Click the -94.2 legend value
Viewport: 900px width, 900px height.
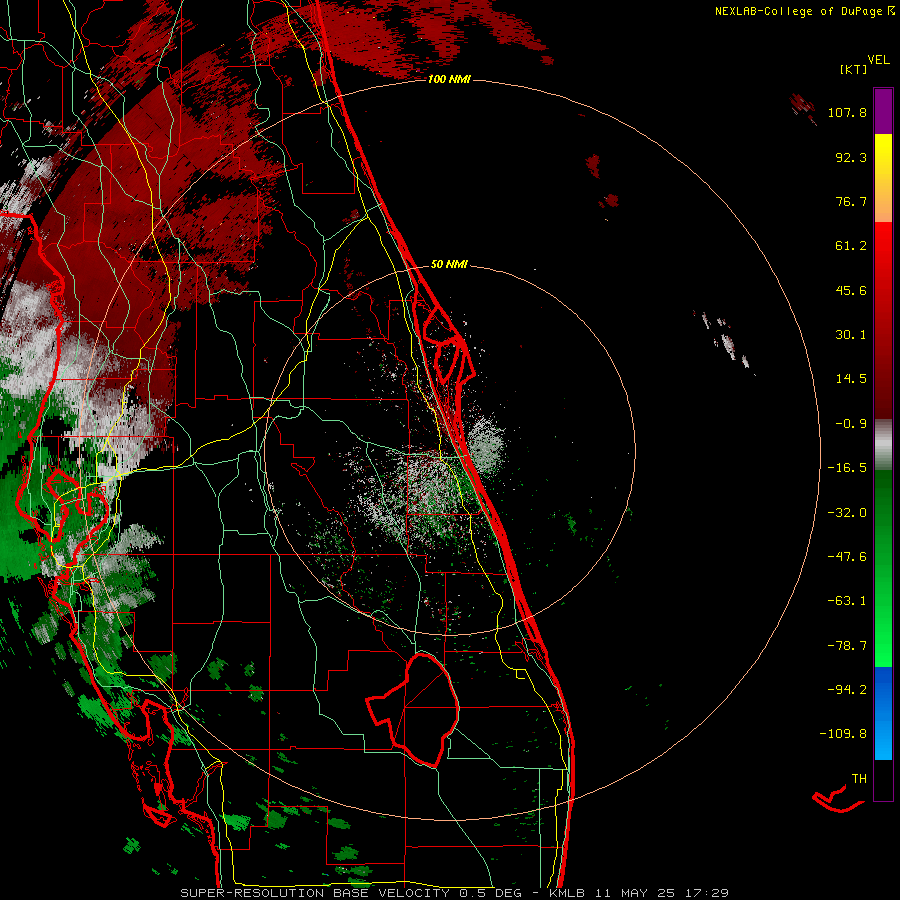point(847,689)
